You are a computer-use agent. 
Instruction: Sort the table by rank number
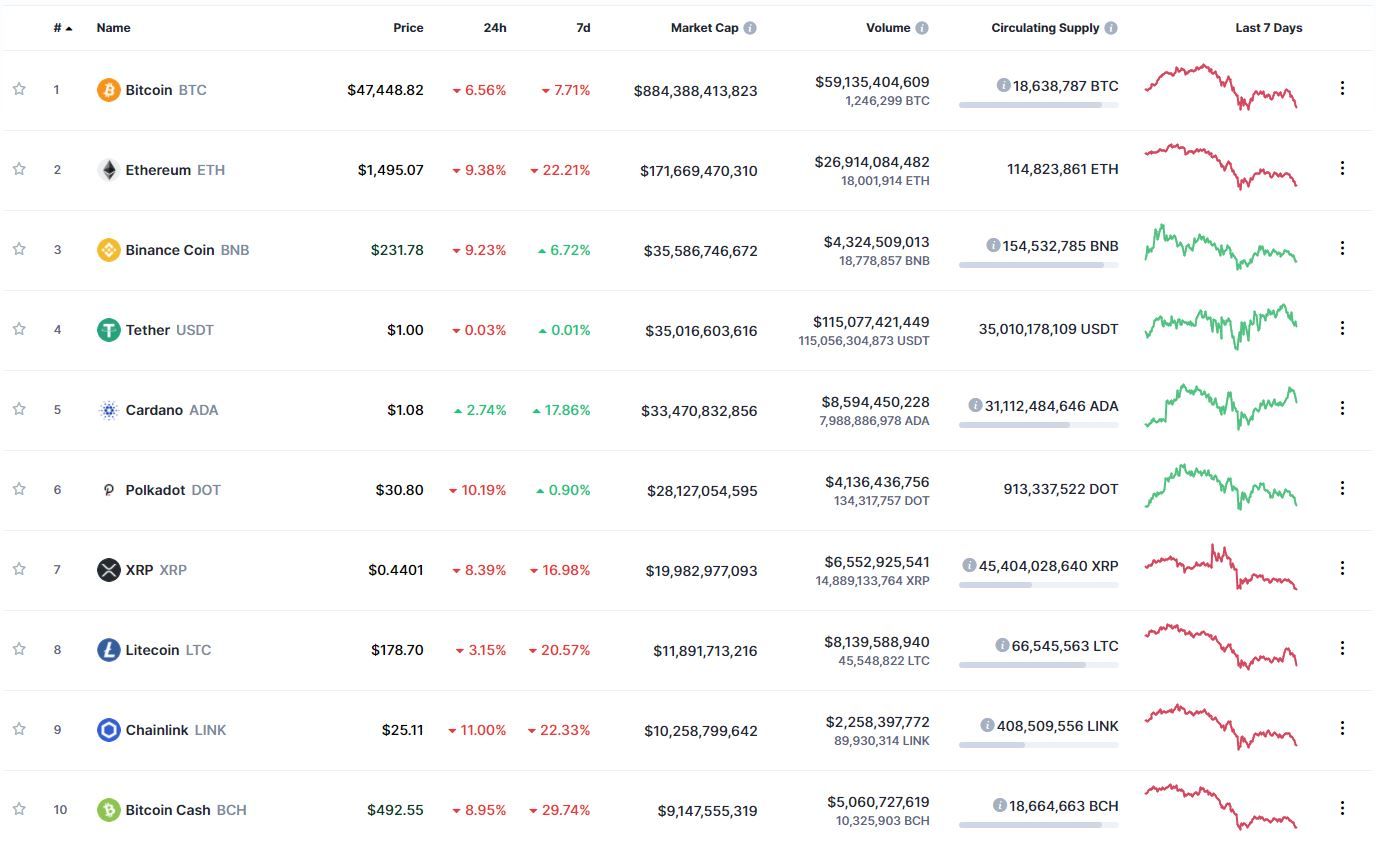63,28
